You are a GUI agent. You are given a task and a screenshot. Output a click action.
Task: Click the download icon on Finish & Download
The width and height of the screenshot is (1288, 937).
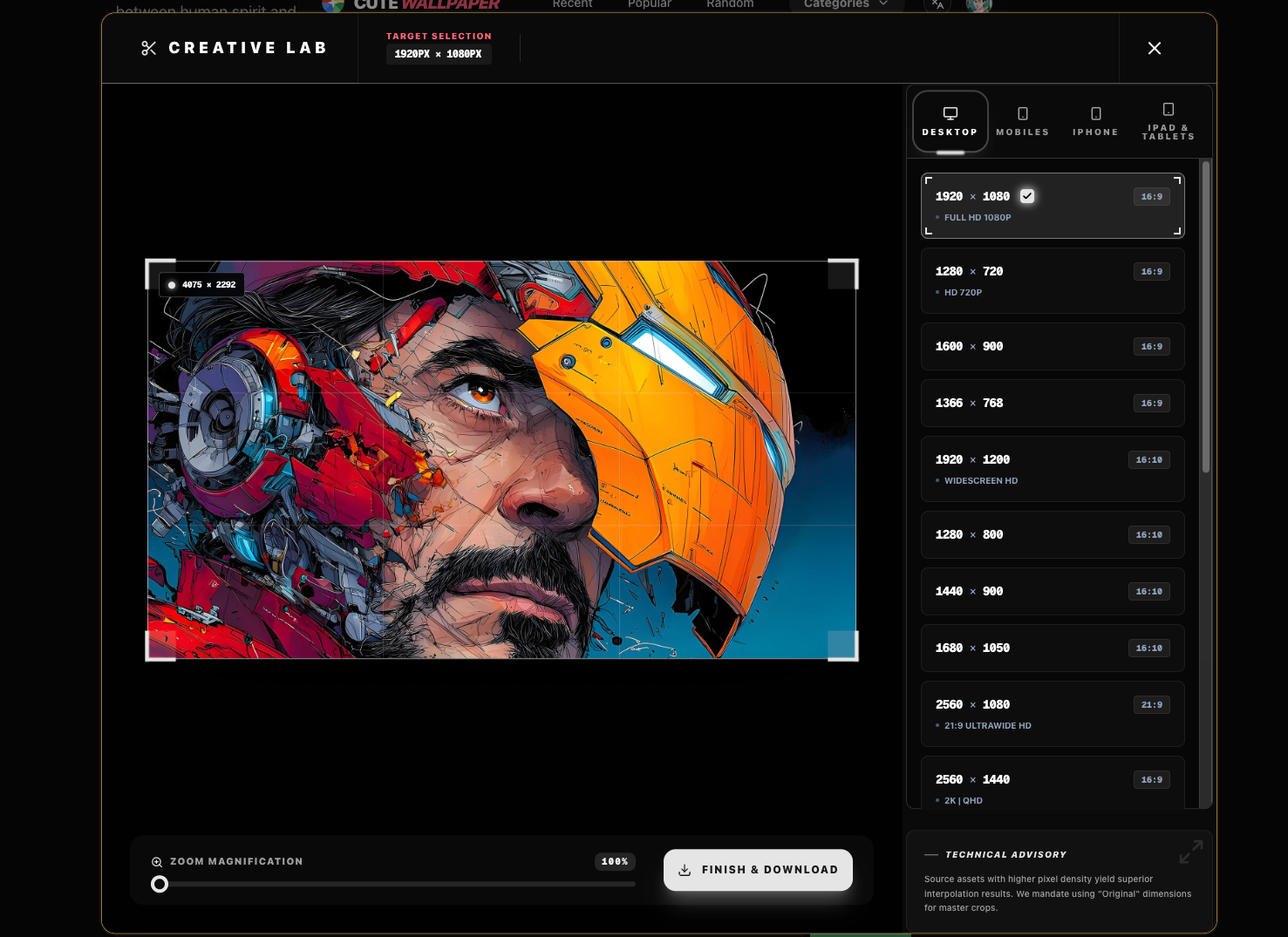[685, 869]
